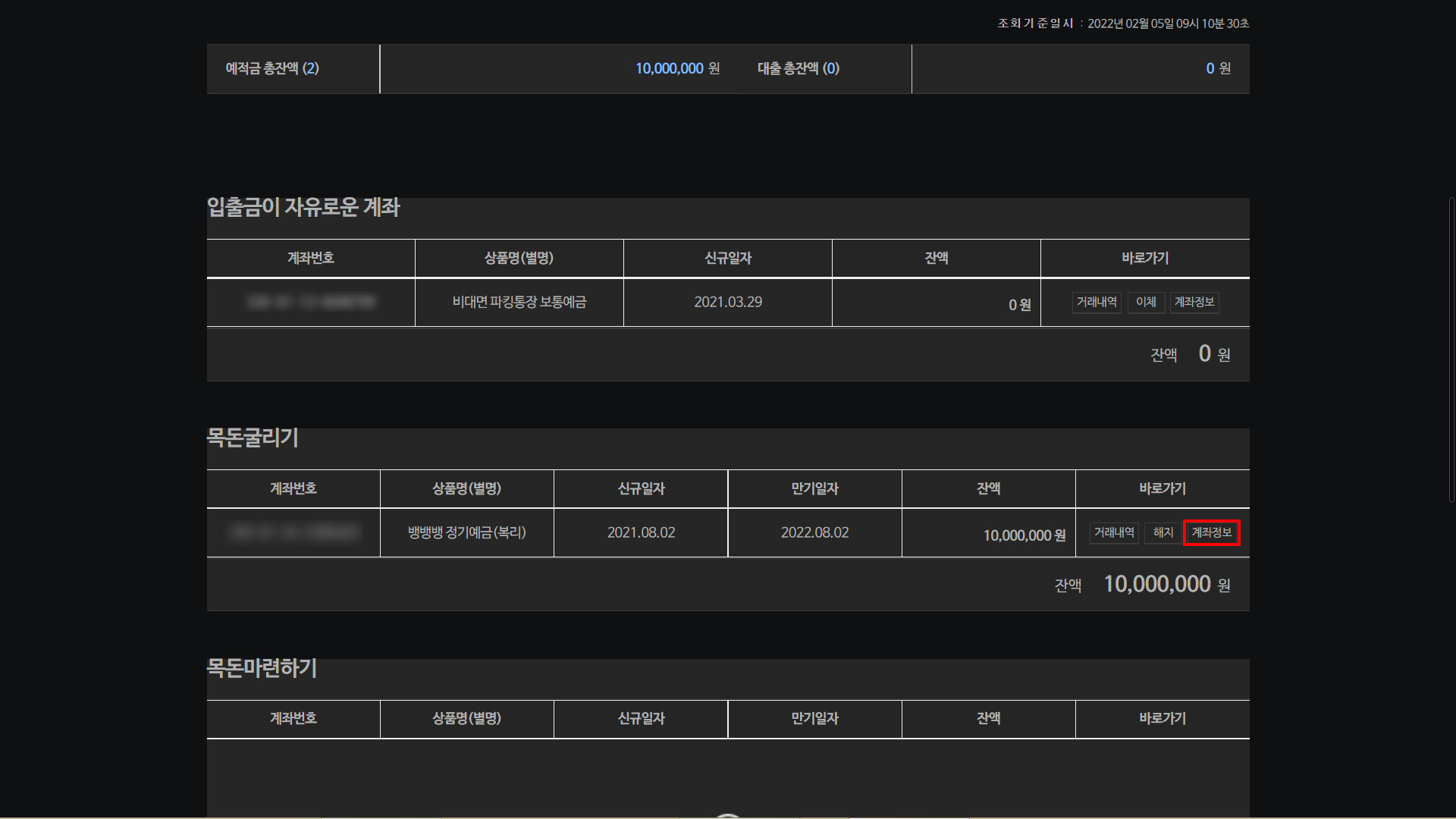View 거래내역 of 뱅뱅뱅 정기예금
1456x819 pixels.
click(x=1114, y=533)
